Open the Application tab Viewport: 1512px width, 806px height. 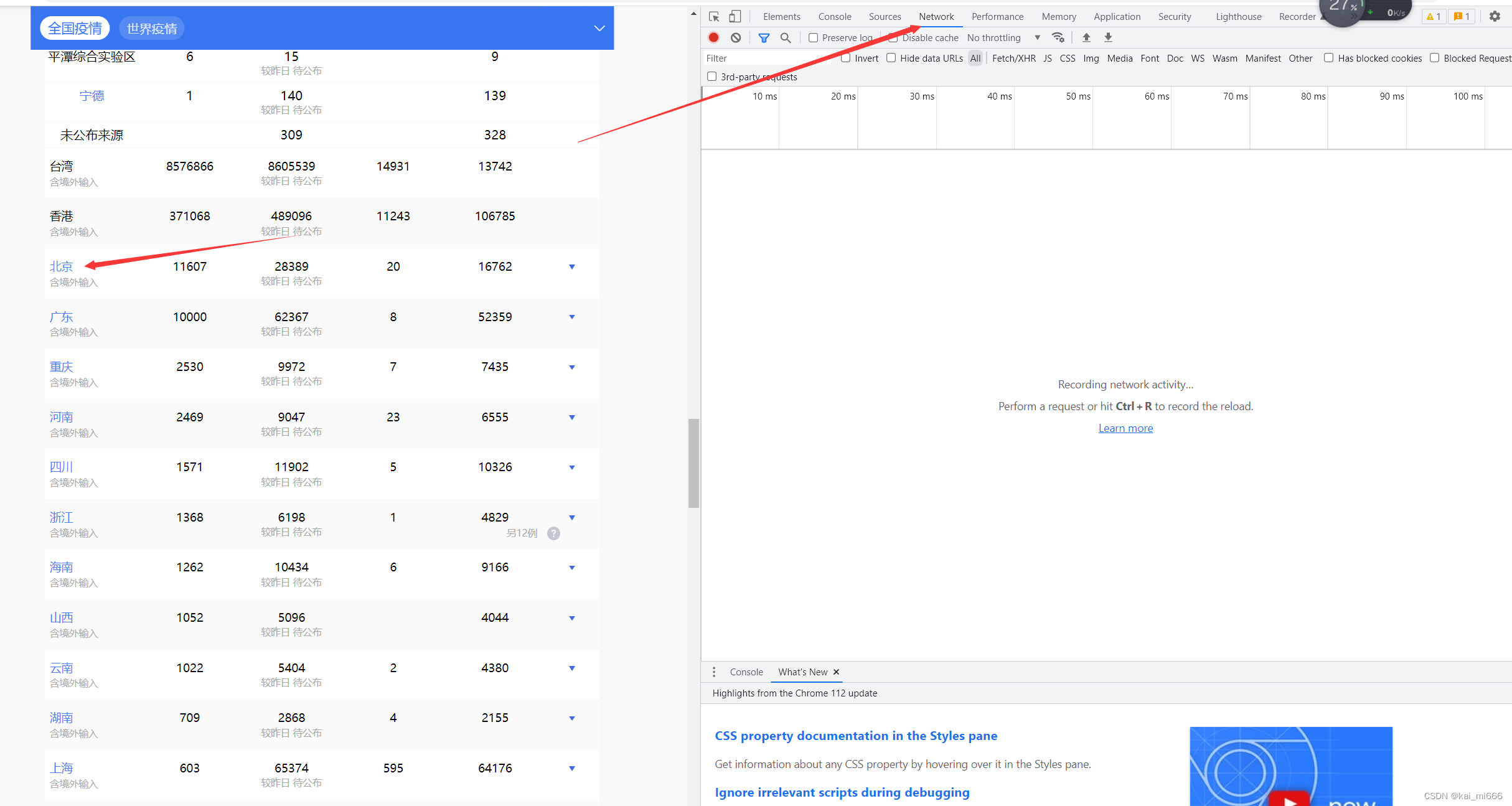[x=1117, y=17]
